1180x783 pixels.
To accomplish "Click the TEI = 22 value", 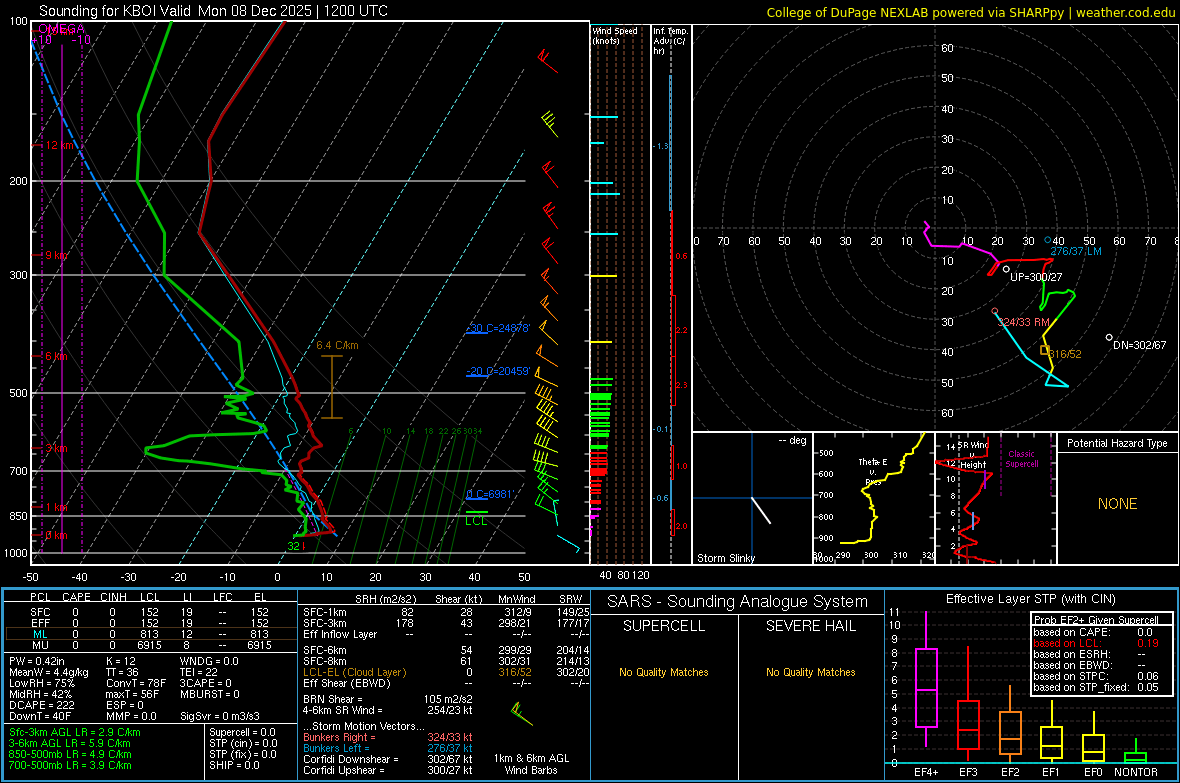I will 199,672.
